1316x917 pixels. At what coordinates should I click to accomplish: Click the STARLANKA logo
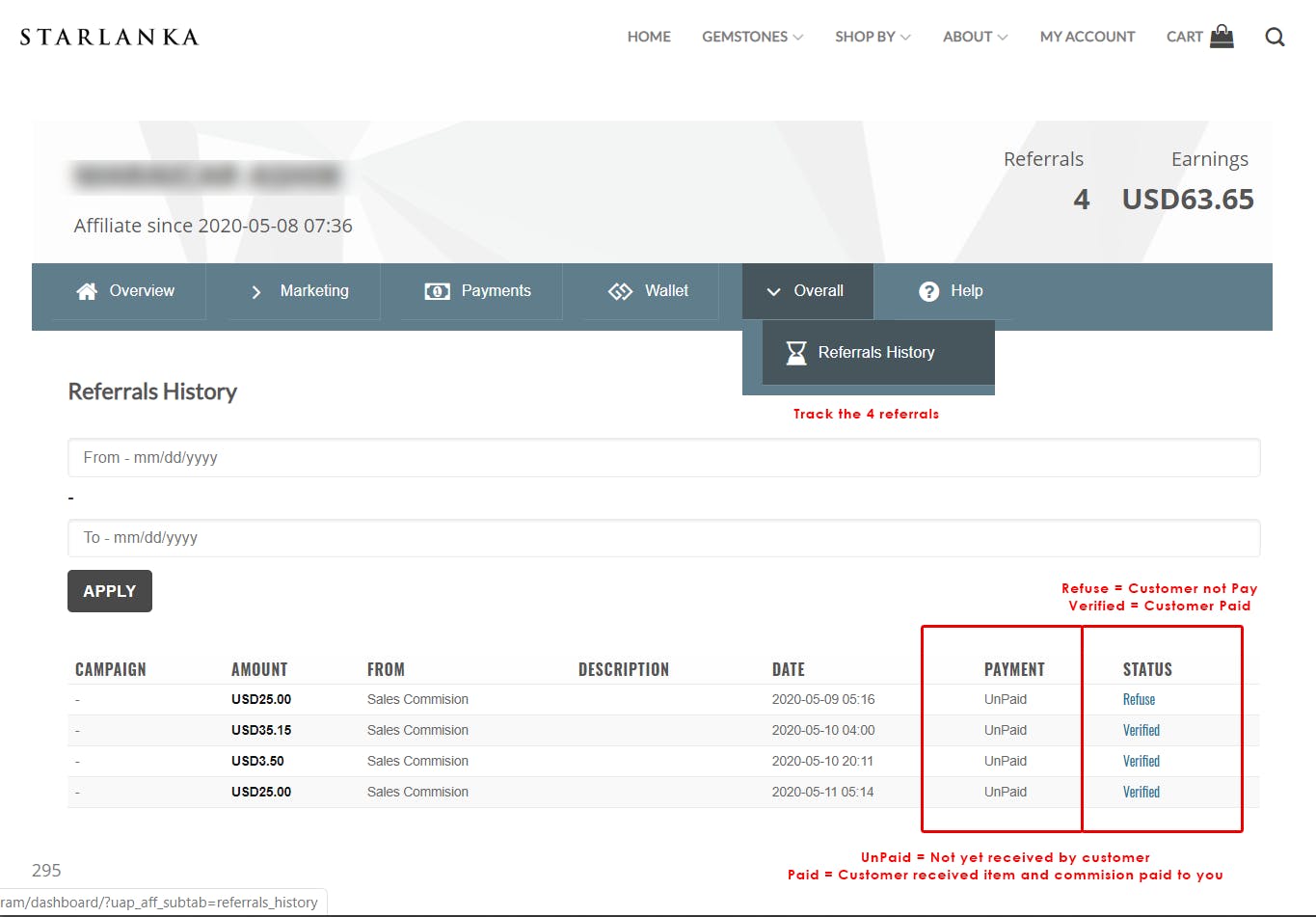tap(109, 38)
